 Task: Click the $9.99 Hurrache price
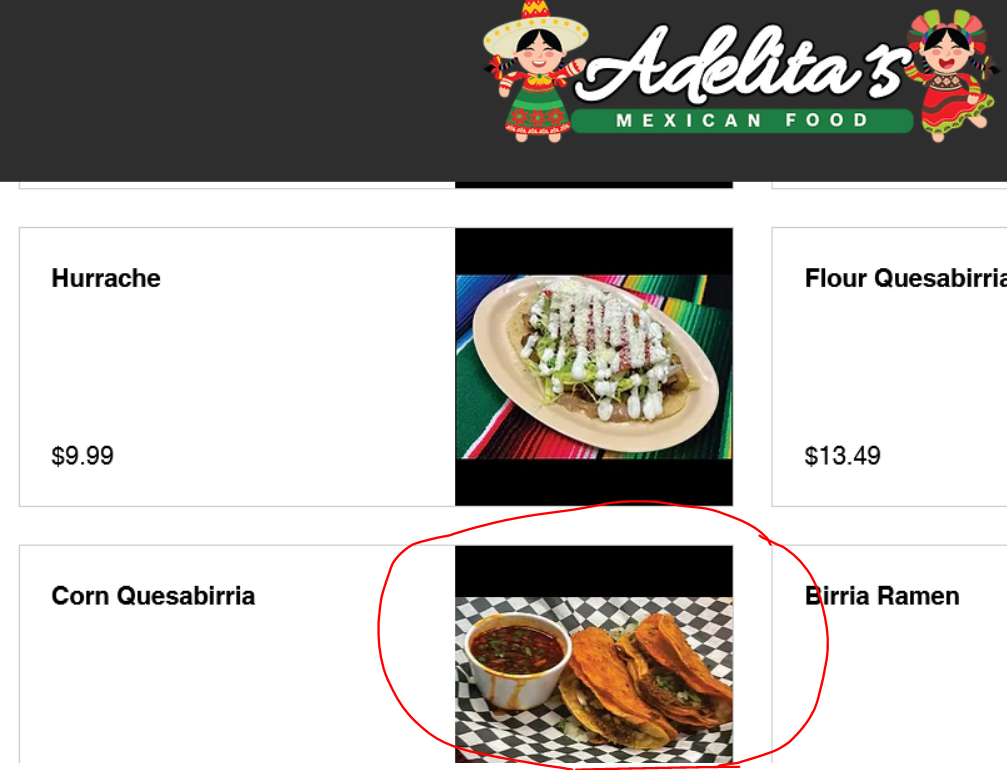[x=82, y=456]
